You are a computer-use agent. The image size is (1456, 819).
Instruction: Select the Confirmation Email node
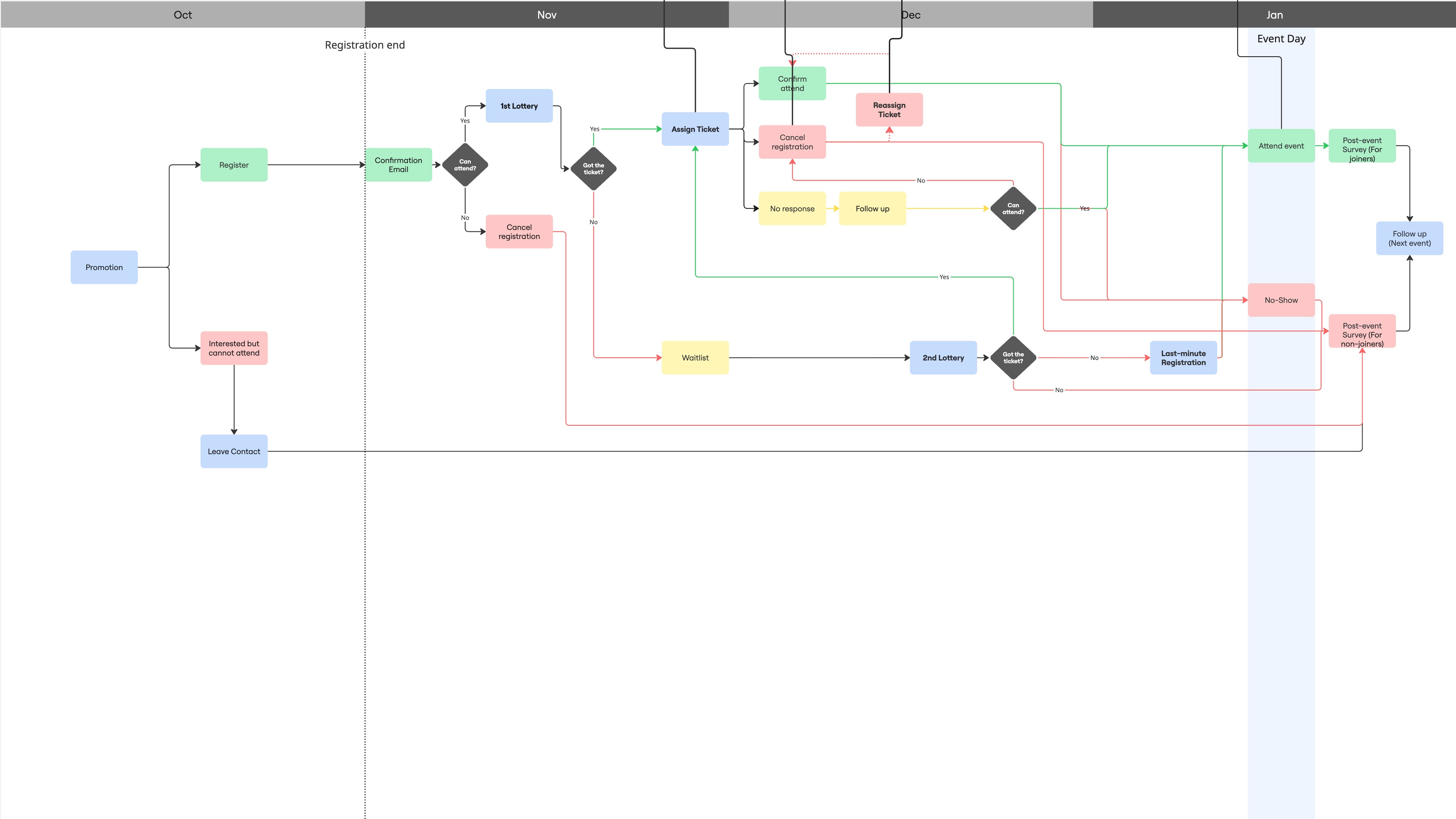click(399, 165)
